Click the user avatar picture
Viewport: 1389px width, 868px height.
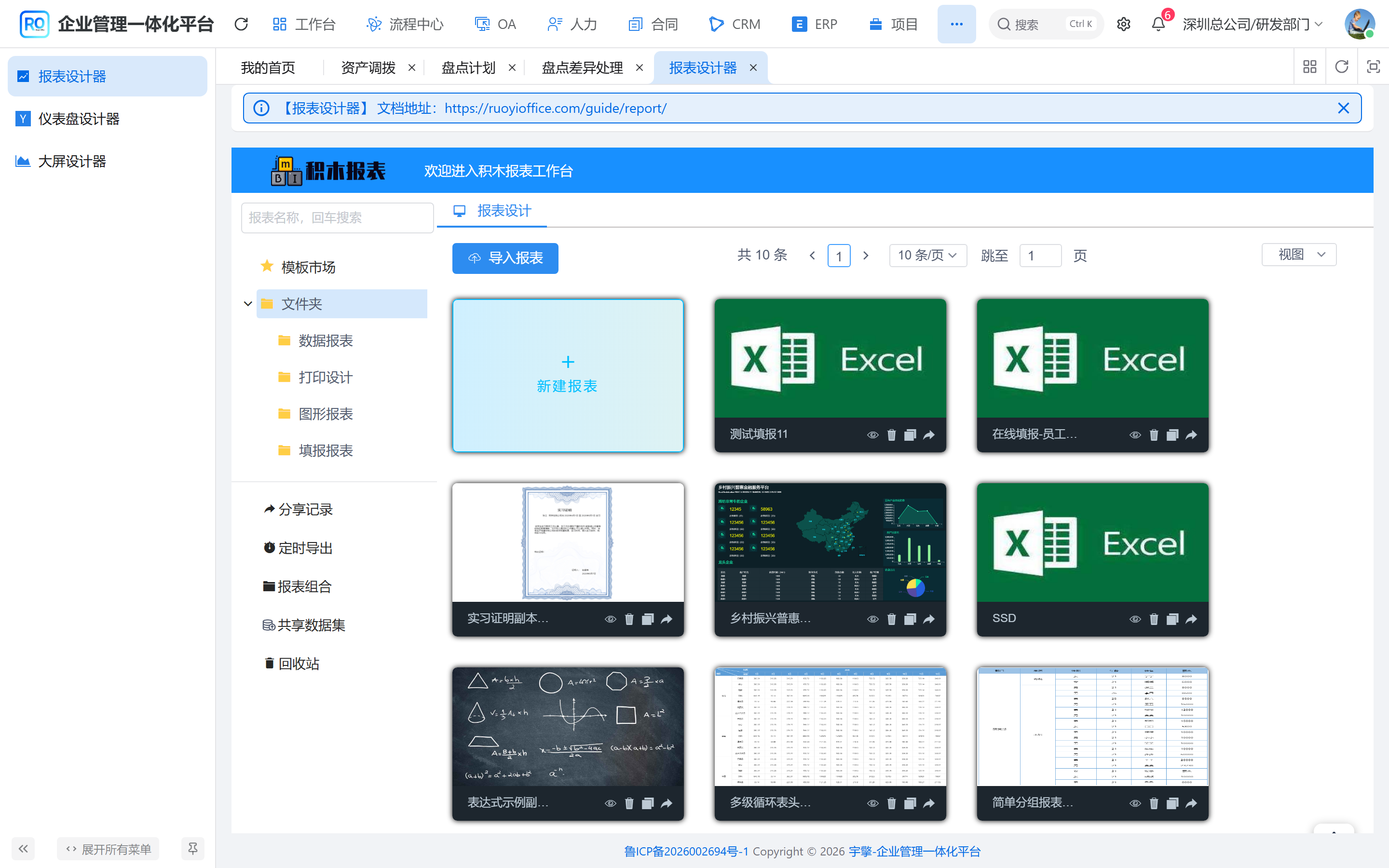coord(1359,24)
